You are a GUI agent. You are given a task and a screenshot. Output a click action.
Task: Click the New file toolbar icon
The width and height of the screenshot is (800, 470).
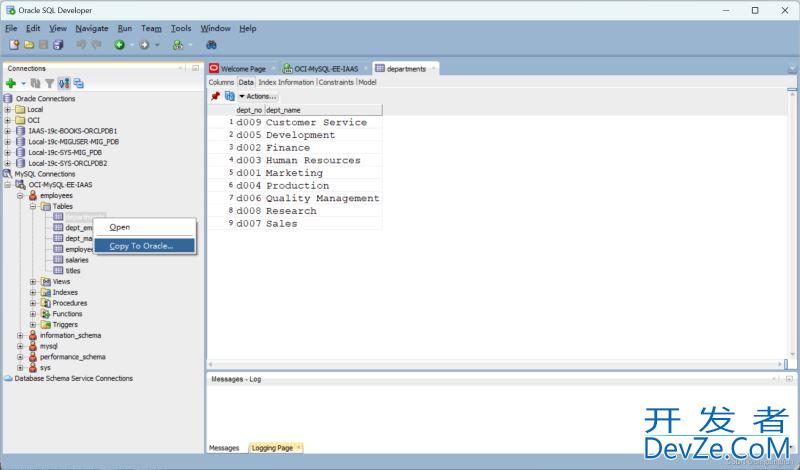pos(14,45)
